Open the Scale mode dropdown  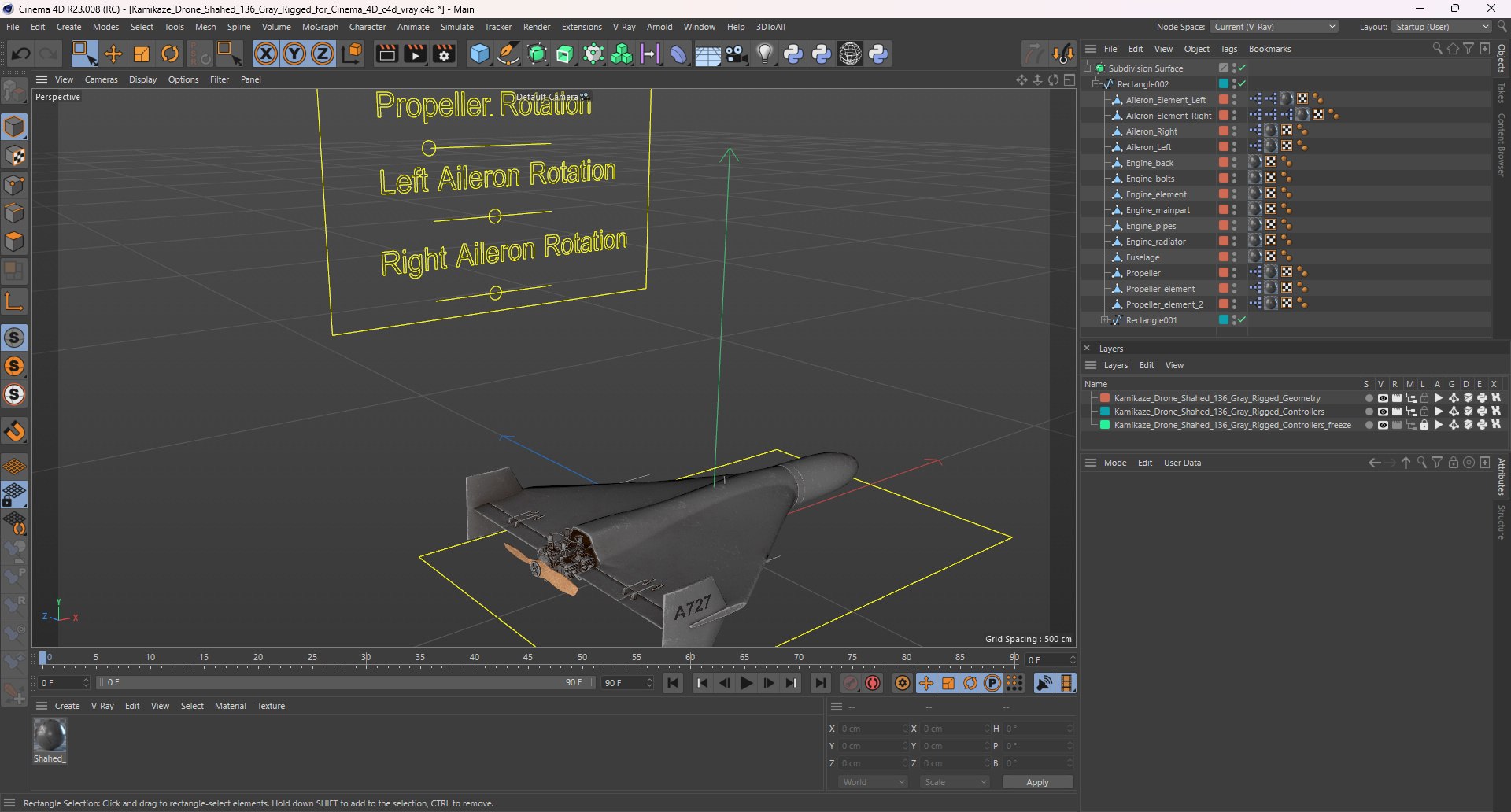955,782
